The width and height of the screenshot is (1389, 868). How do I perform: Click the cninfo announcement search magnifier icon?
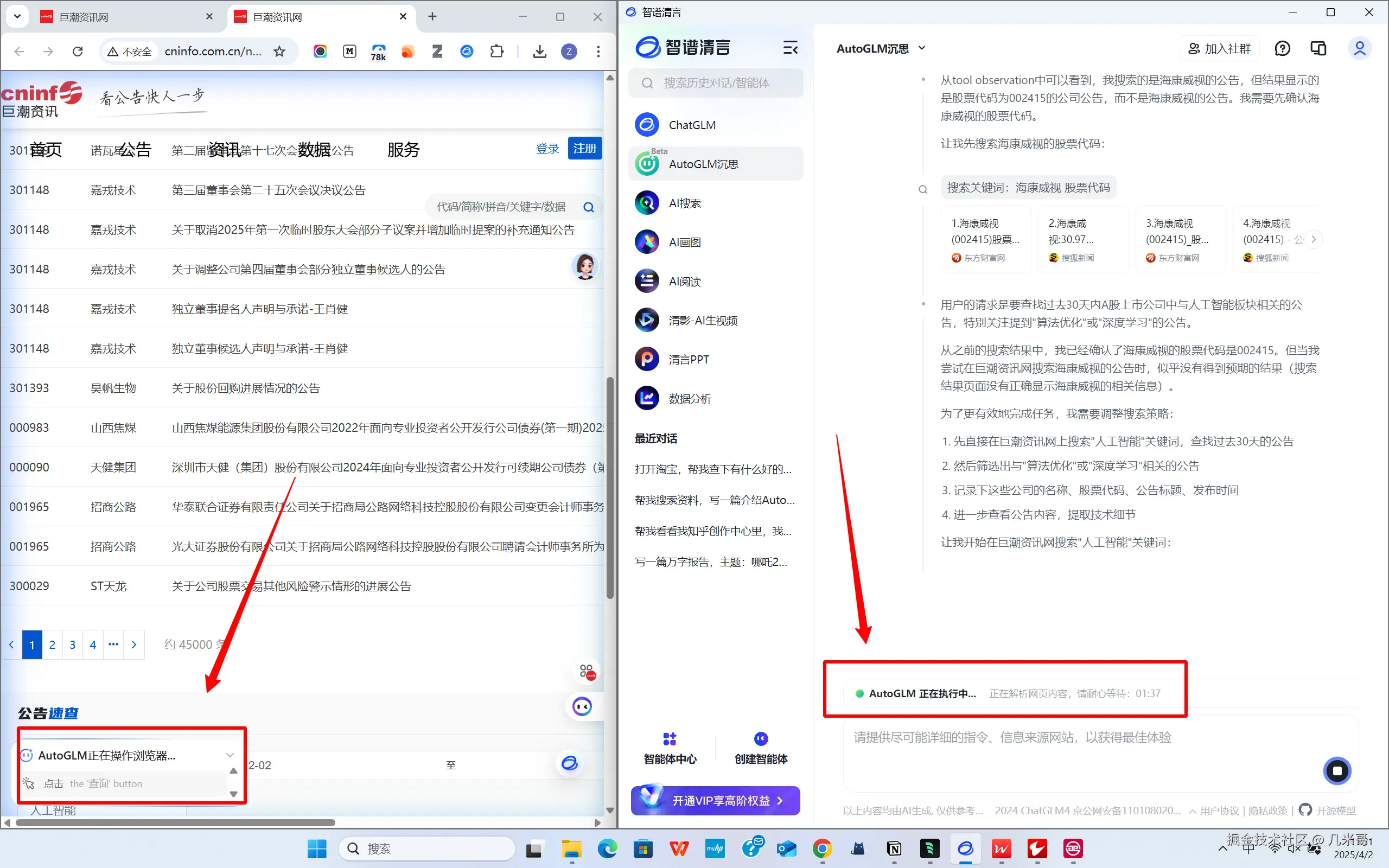tap(588, 207)
